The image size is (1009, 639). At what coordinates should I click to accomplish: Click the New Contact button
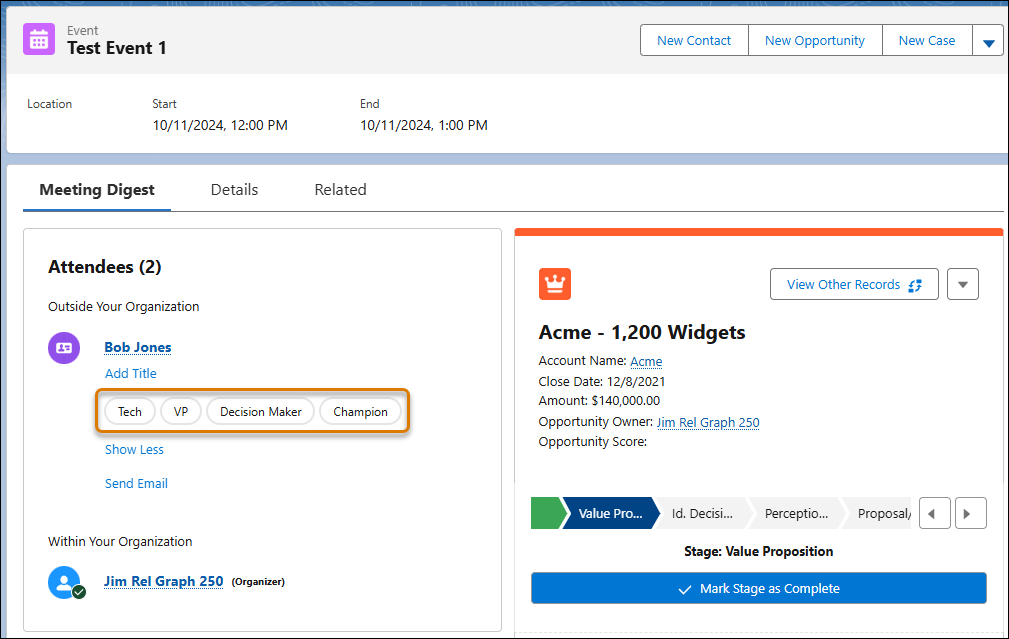click(694, 41)
